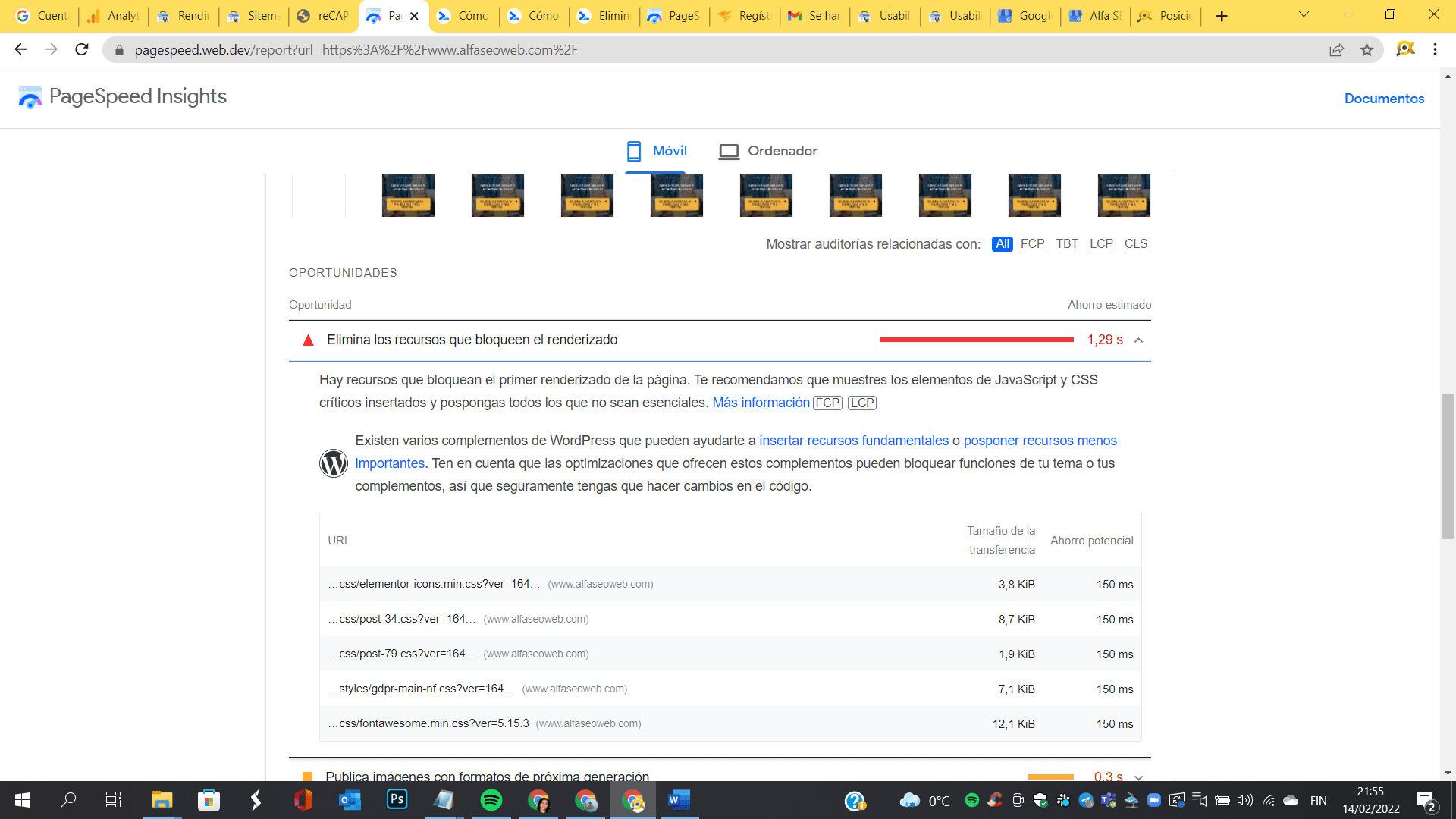Click the FCP tag beside Más información

point(827,403)
